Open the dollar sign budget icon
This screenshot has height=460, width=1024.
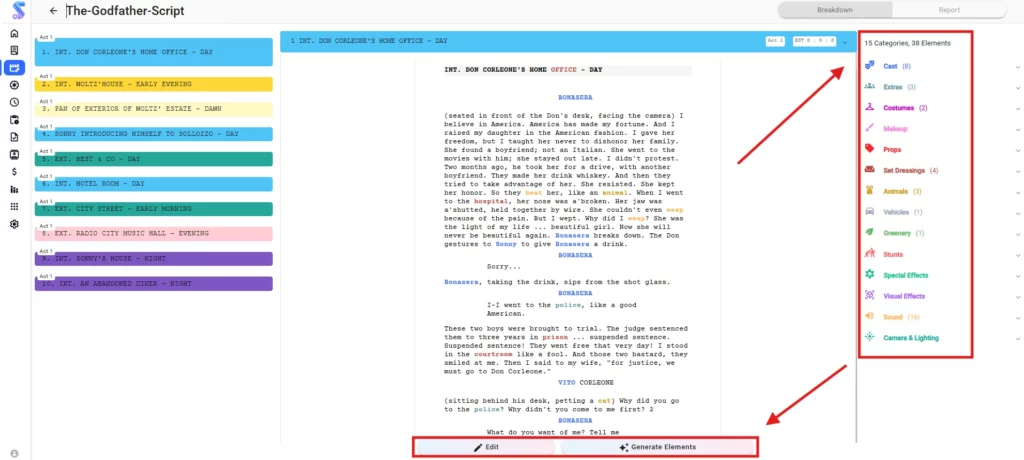(x=14, y=172)
